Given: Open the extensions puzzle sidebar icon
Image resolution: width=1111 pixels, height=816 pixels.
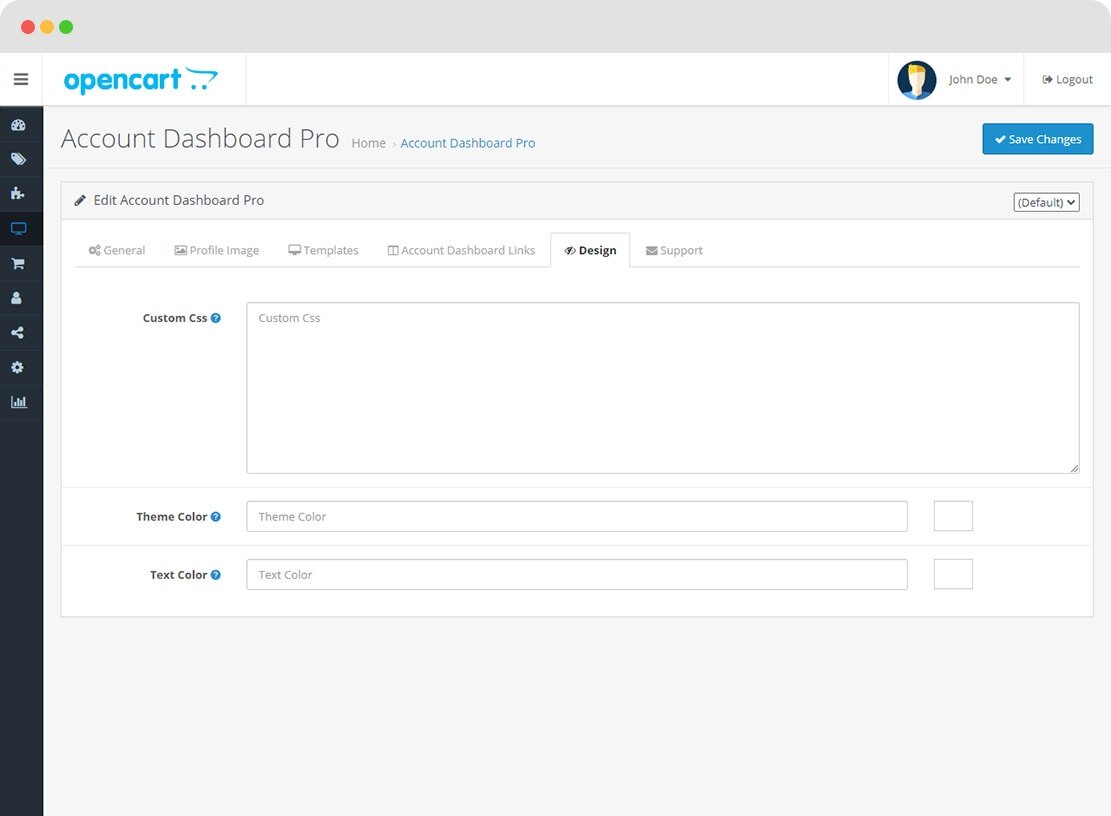Looking at the screenshot, I should coord(18,194).
